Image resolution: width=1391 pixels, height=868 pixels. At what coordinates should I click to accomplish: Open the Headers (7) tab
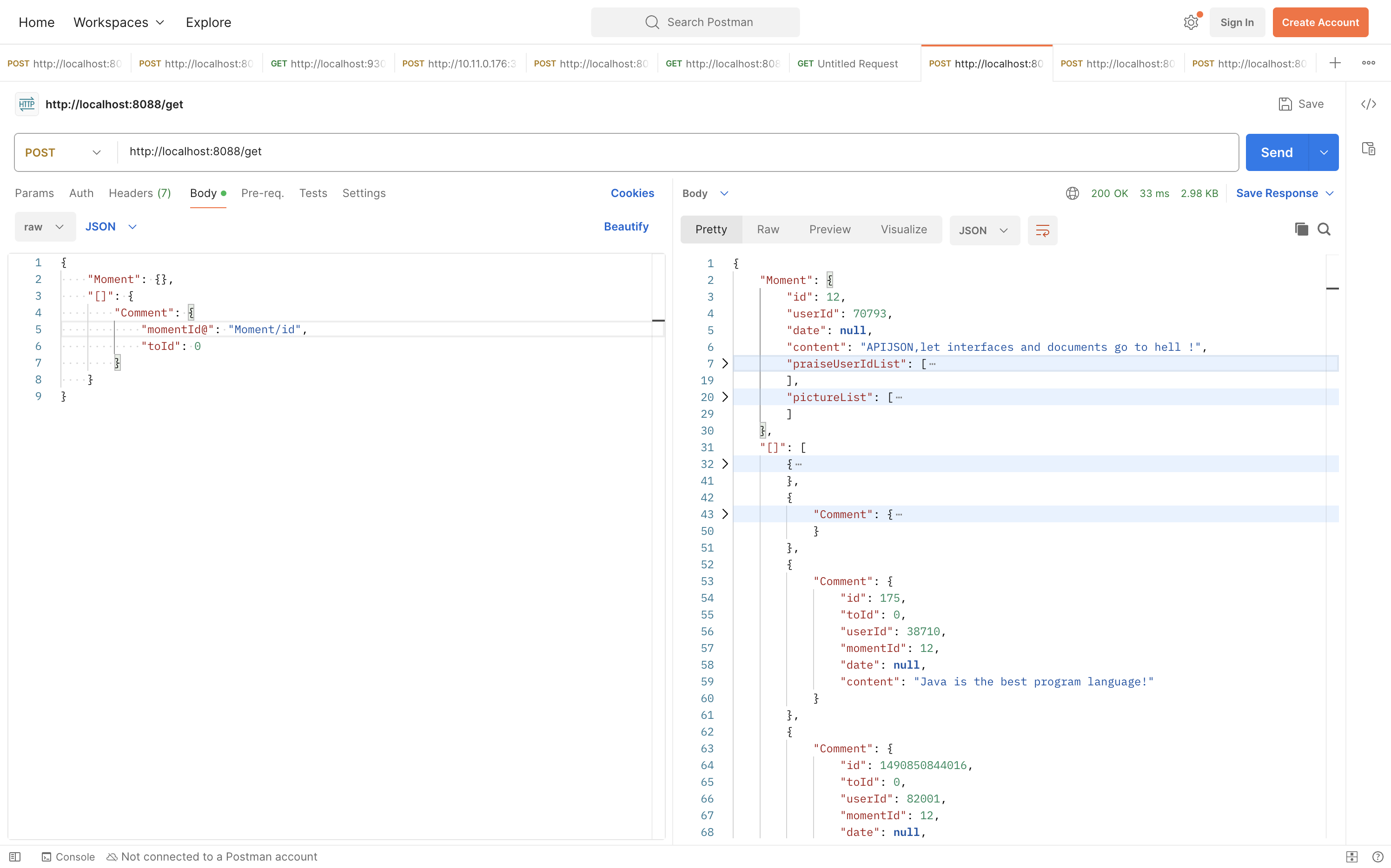point(140,193)
